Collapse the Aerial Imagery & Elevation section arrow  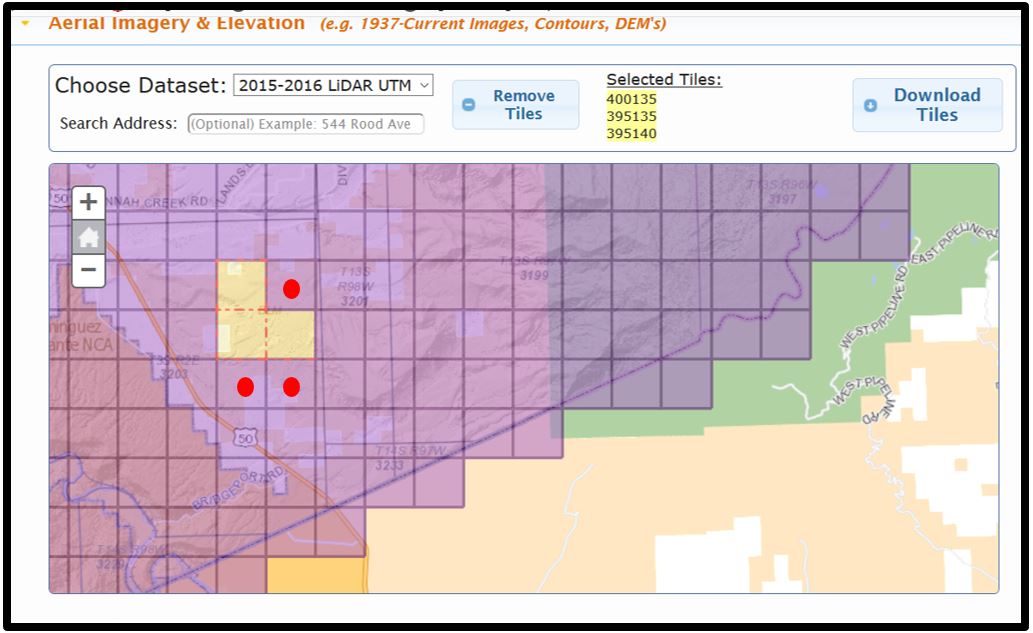(x=25, y=22)
